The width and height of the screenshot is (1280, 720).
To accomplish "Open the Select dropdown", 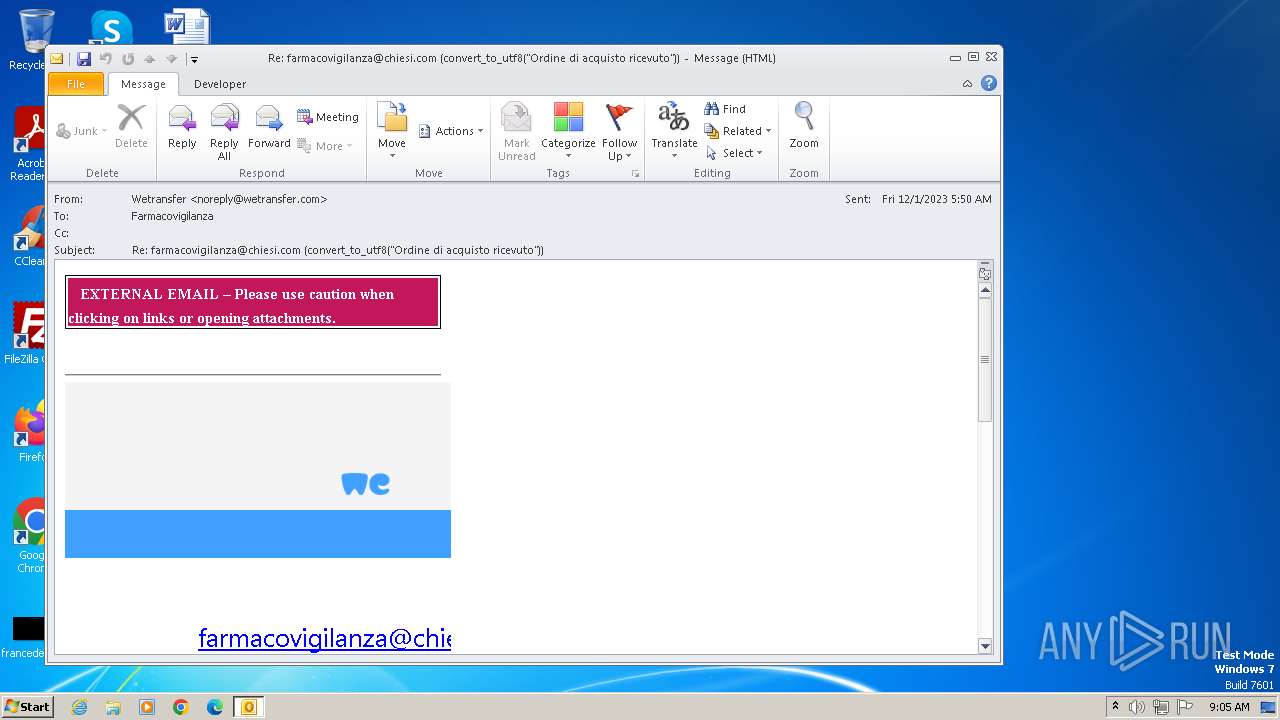I will 735,153.
